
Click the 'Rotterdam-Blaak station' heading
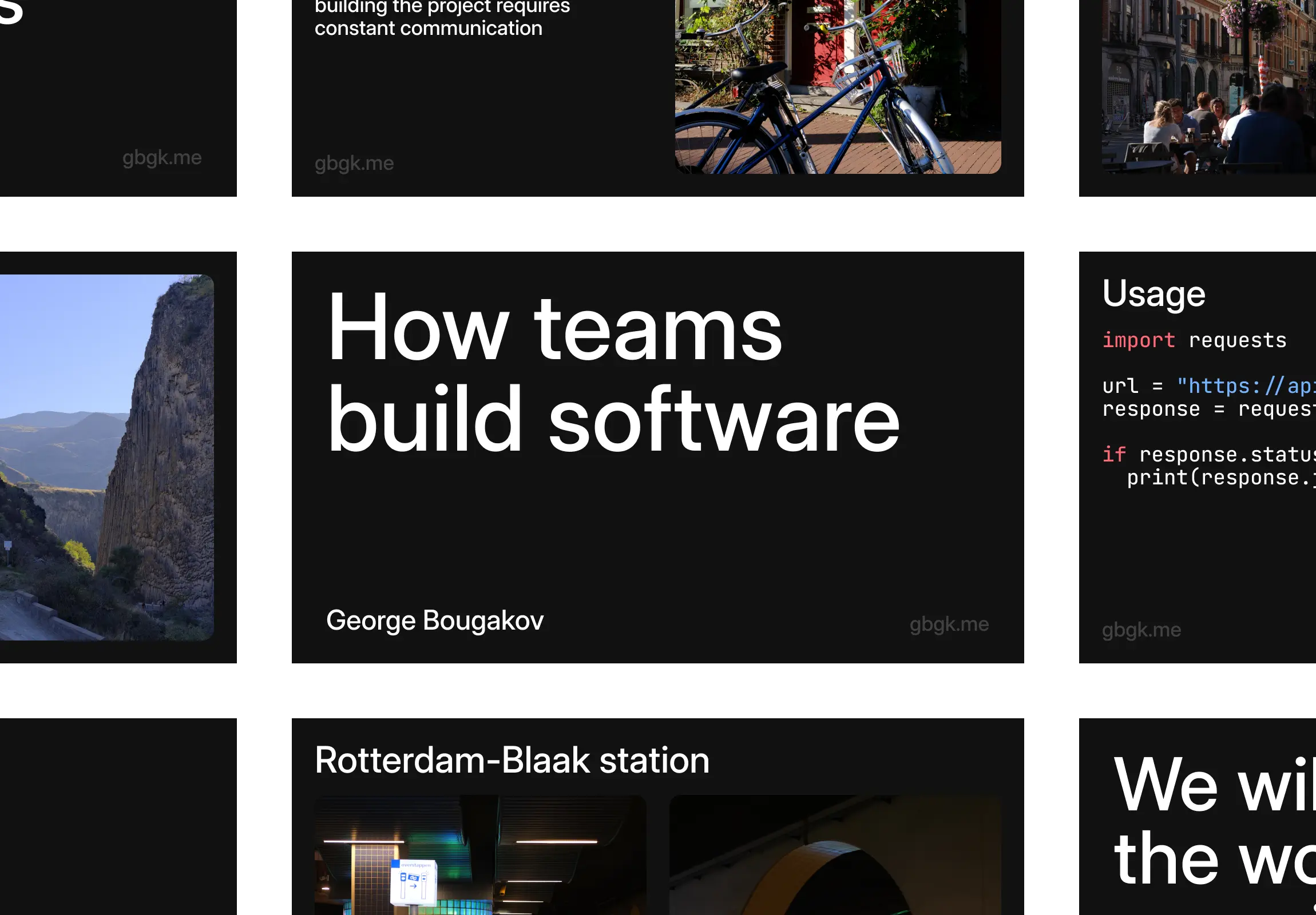512,760
